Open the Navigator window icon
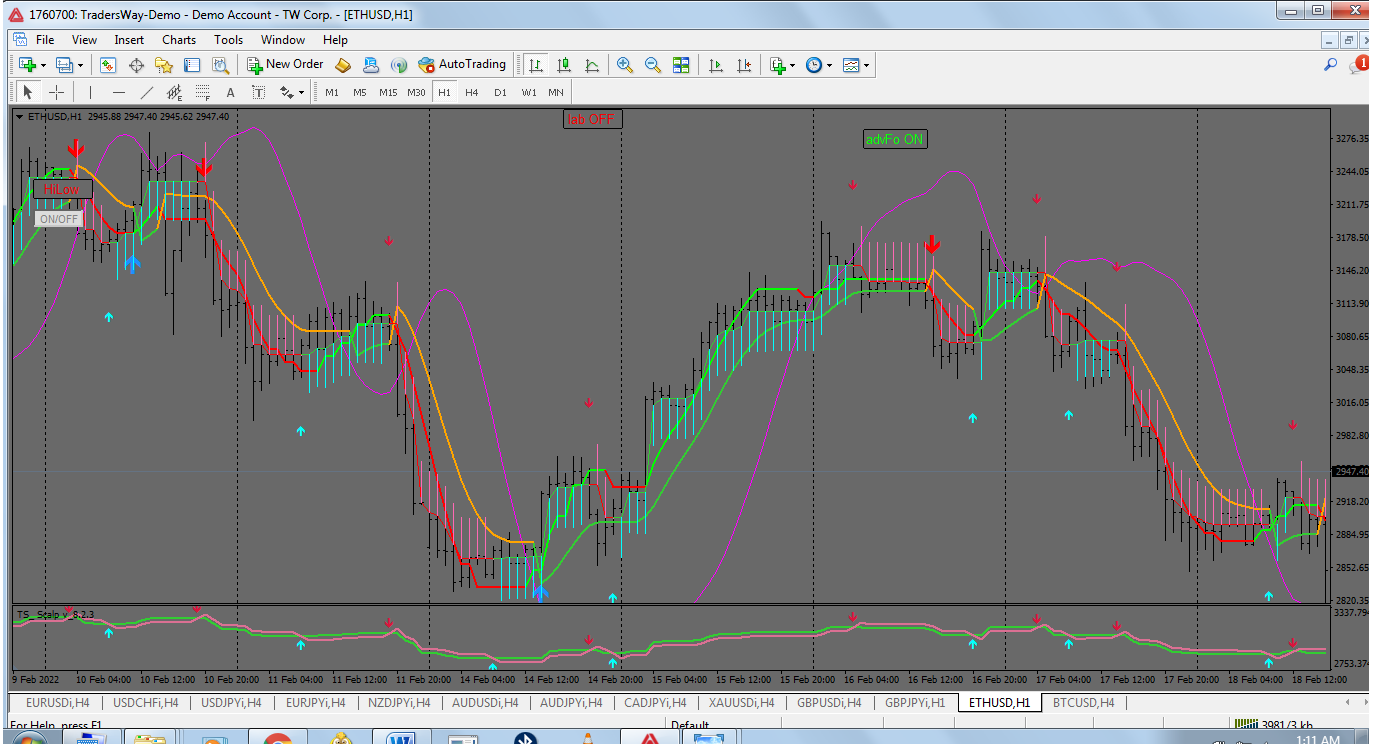The image size is (1386, 744). click(x=164, y=65)
